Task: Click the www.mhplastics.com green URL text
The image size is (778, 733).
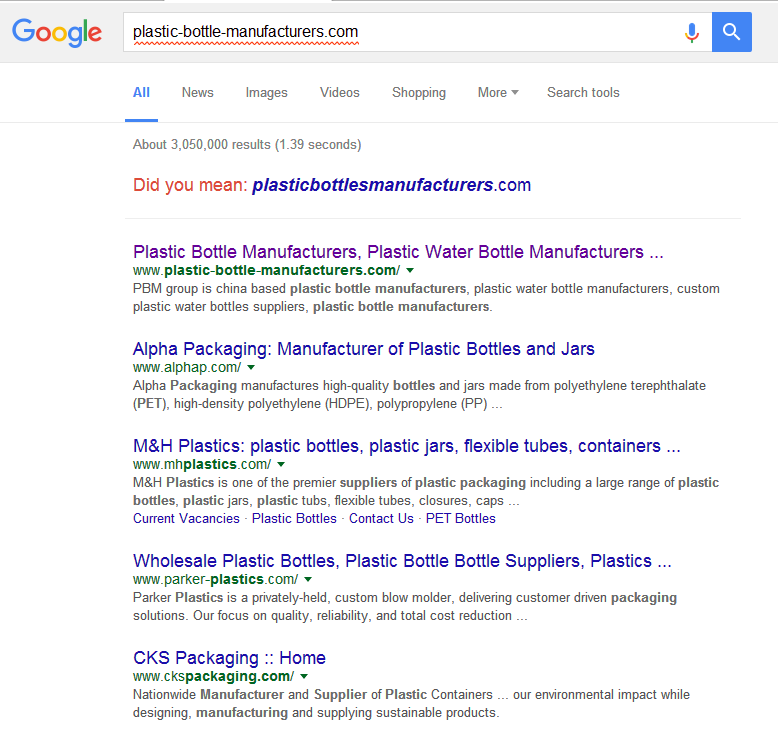Action: (x=202, y=465)
